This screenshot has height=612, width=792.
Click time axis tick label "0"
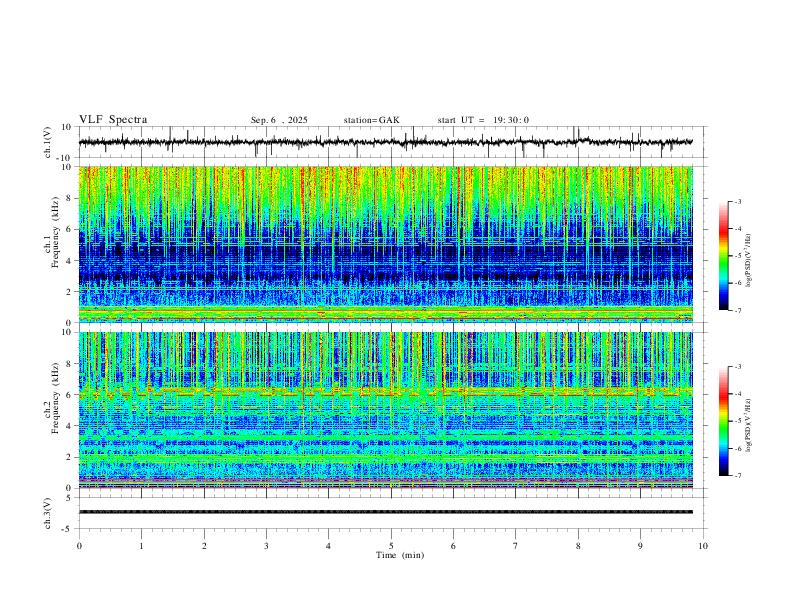click(79, 546)
